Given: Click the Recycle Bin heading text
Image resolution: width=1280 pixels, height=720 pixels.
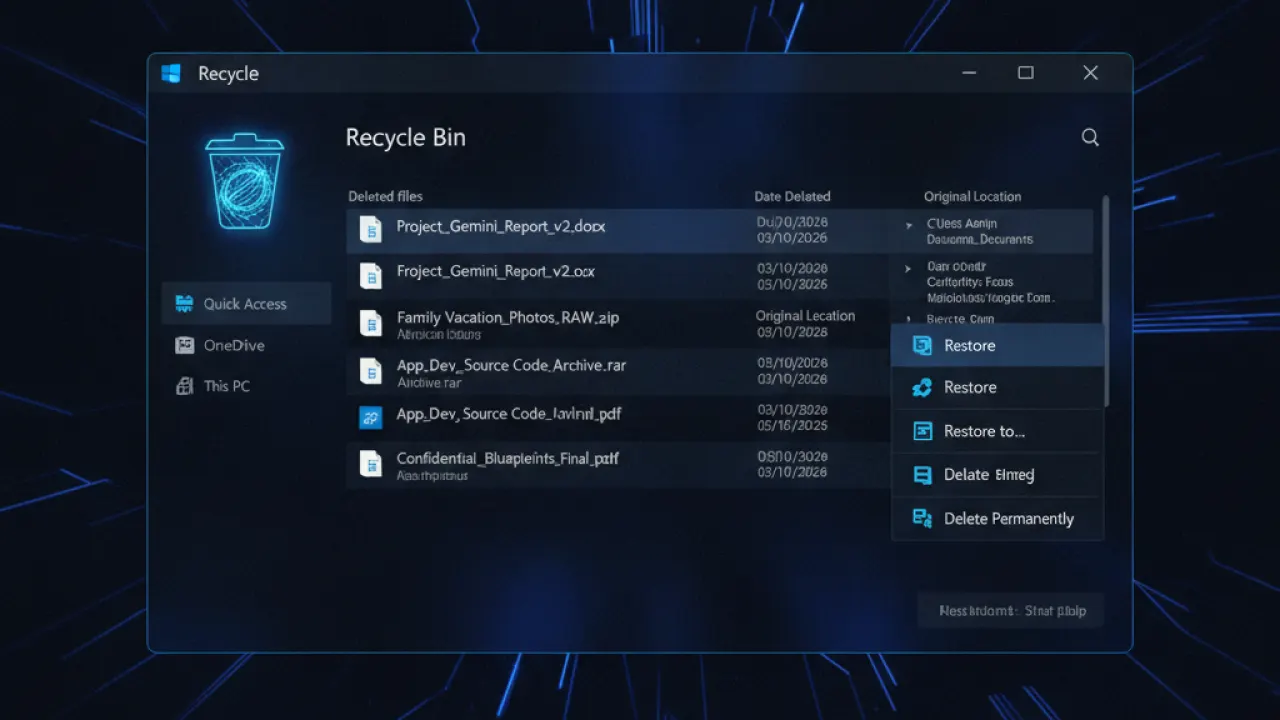Looking at the screenshot, I should pos(405,138).
